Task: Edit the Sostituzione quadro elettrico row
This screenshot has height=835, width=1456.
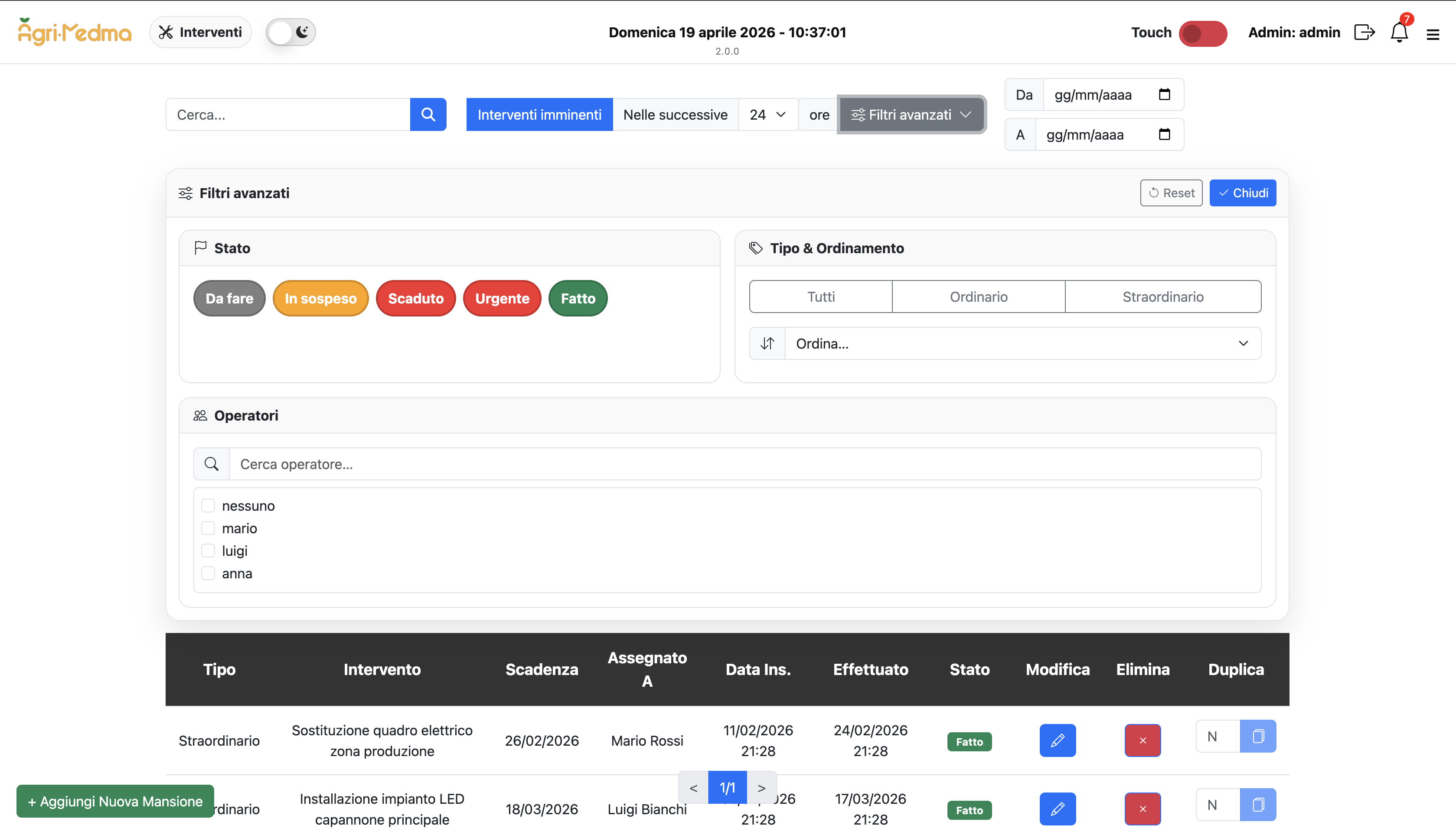Action: [1058, 740]
